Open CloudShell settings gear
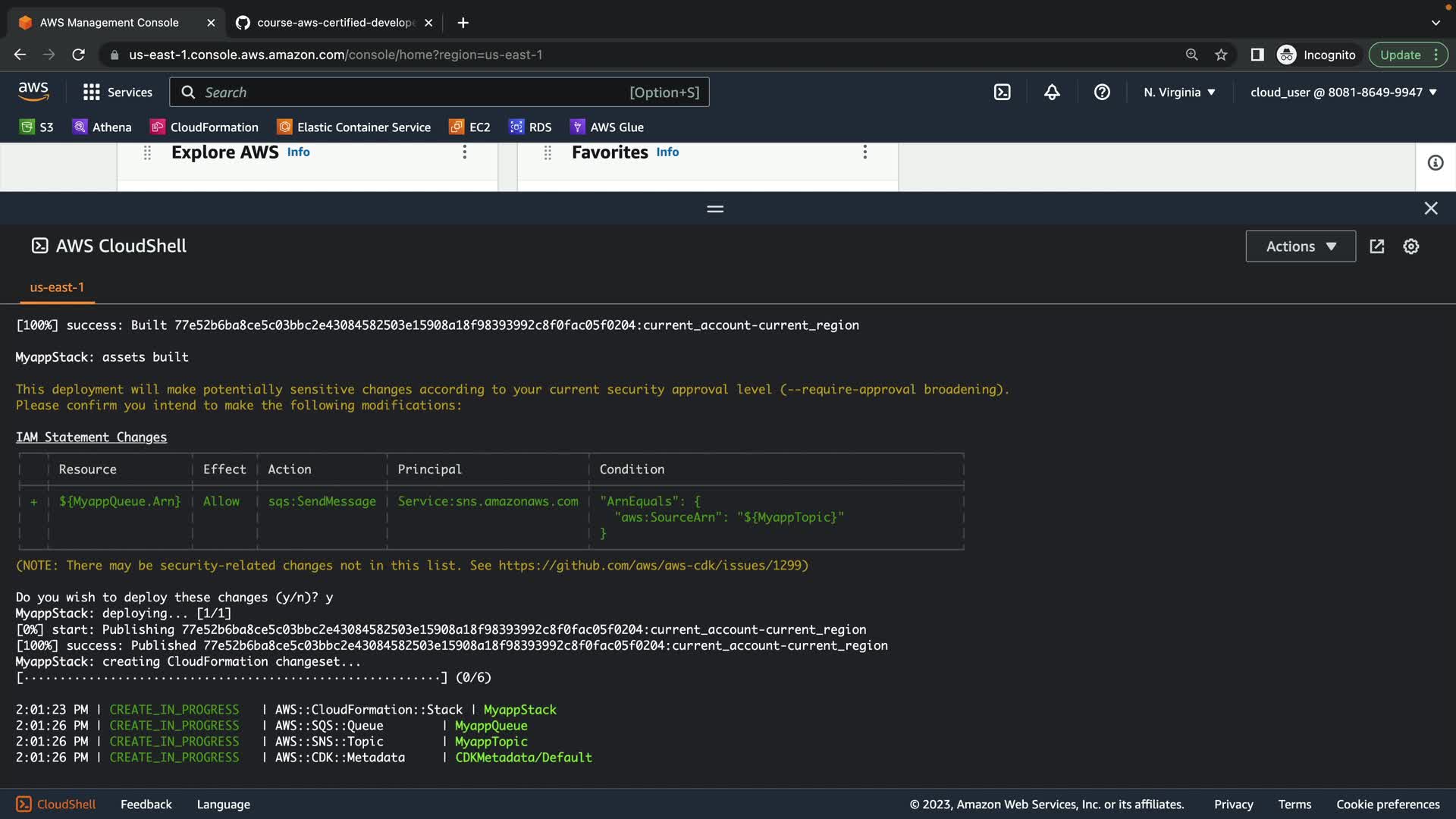This screenshot has width=1456, height=819. click(1410, 246)
